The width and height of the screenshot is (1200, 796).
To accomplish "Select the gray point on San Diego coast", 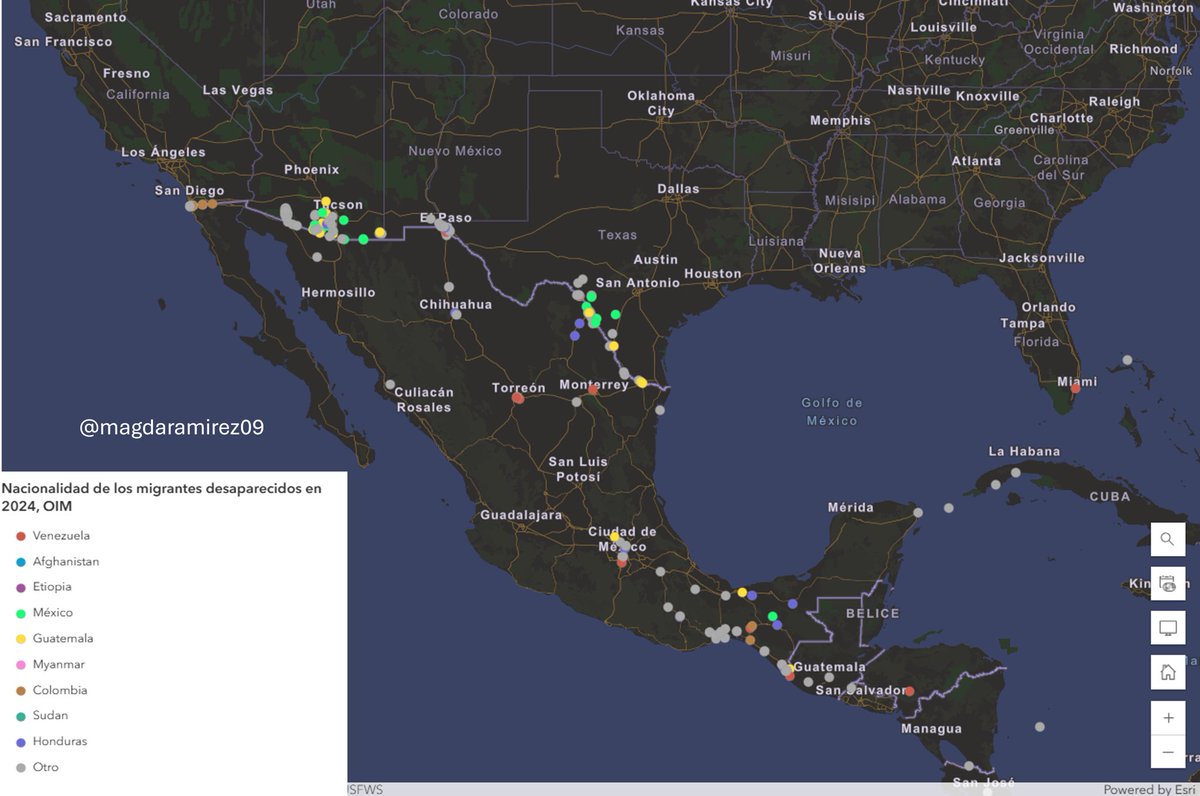I will pos(190,206).
